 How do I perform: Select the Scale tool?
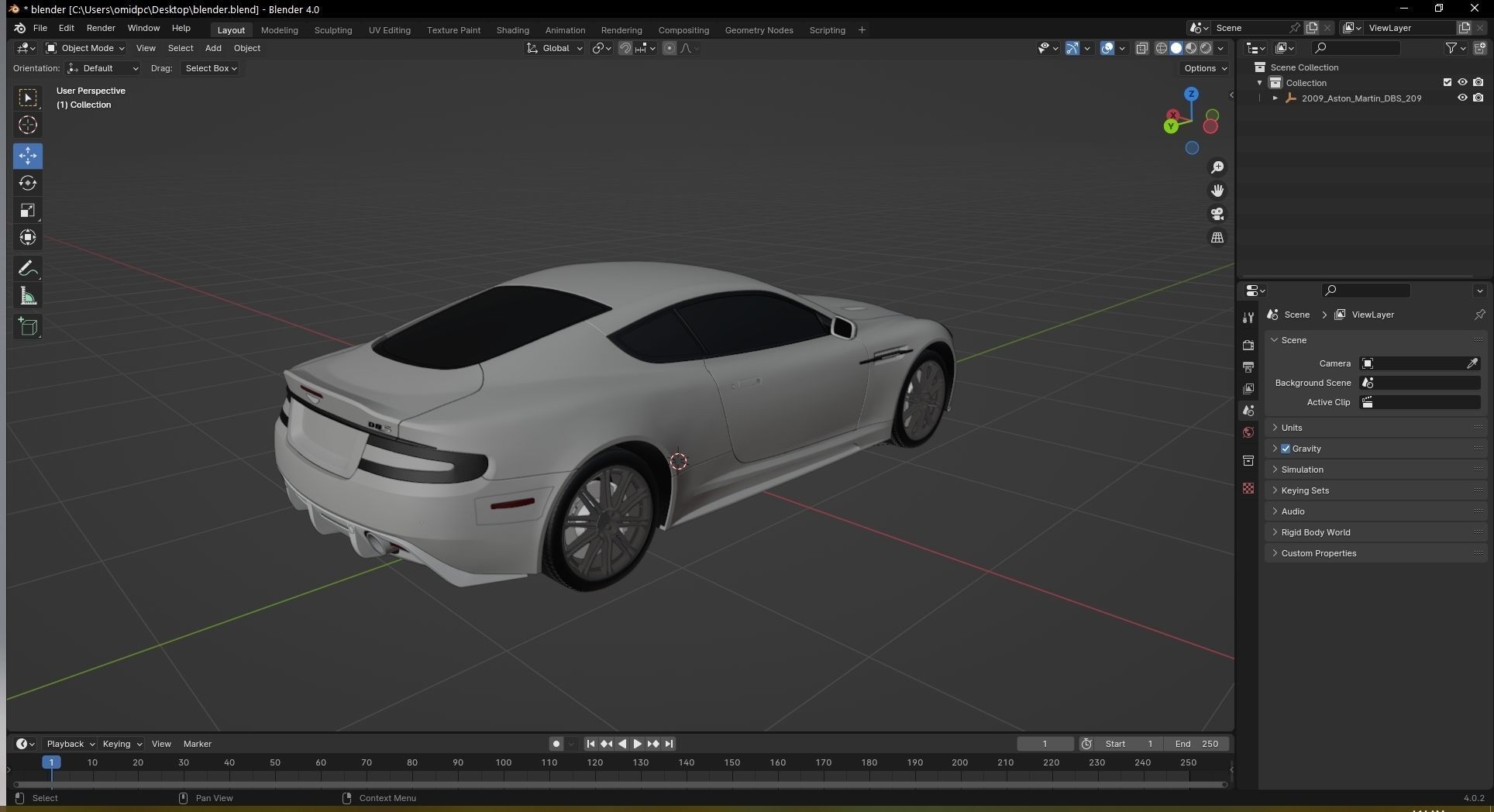tap(28, 210)
